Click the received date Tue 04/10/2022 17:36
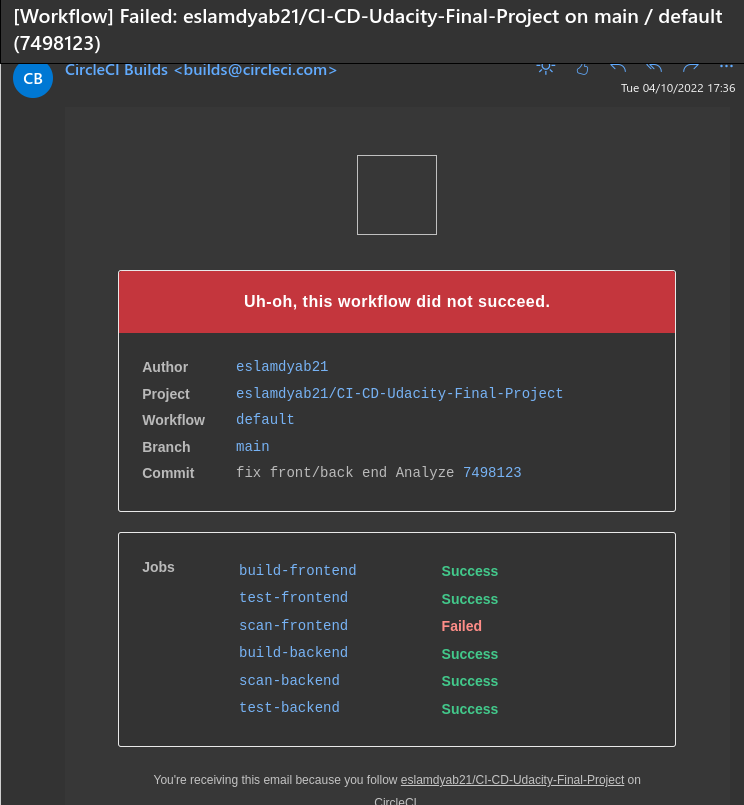 point(678,88)
